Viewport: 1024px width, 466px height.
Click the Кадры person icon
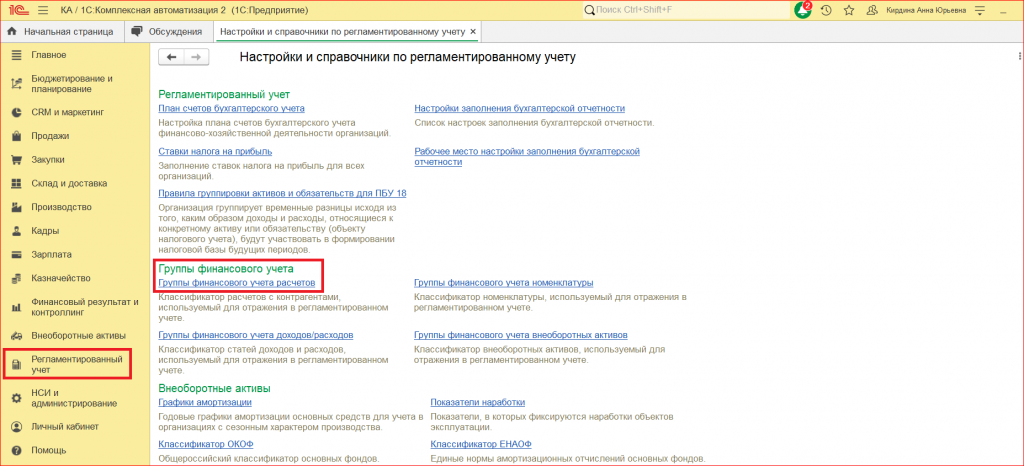(18, 231)
